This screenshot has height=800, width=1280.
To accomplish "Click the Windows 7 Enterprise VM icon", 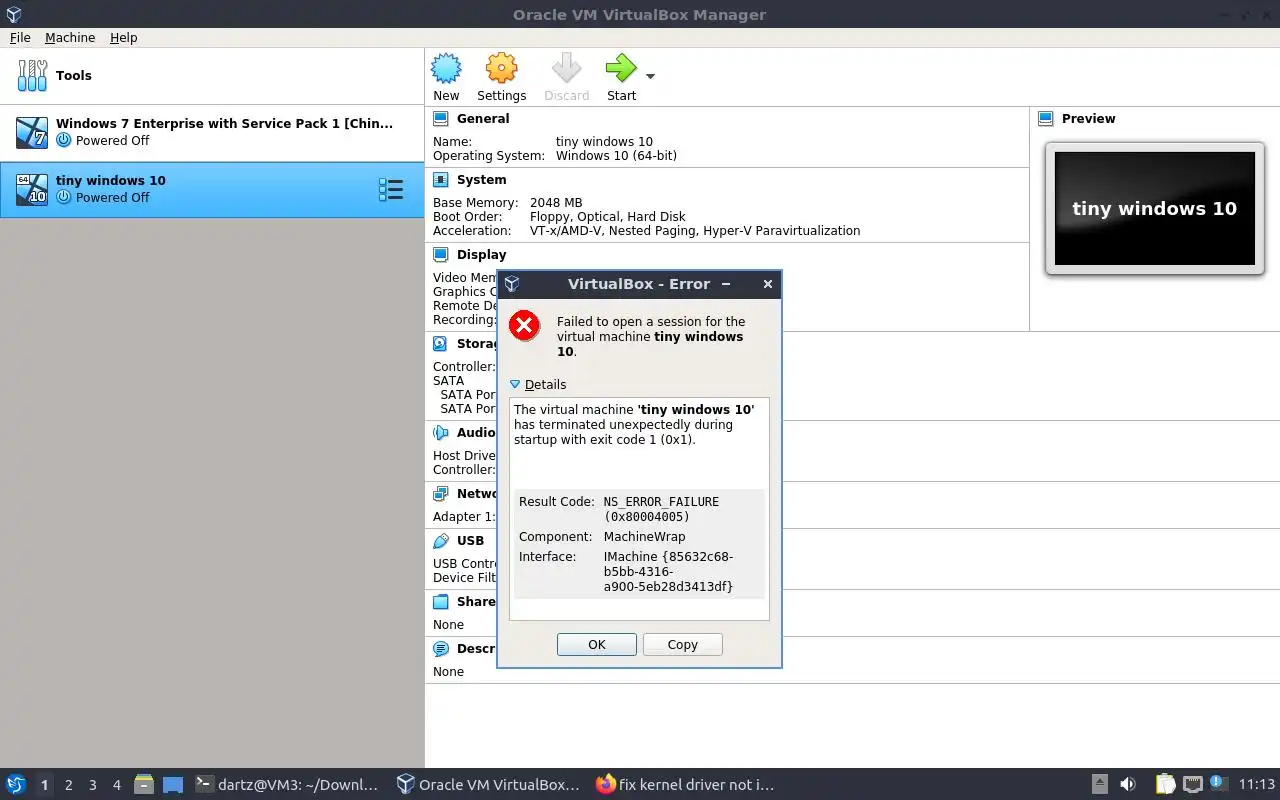I will (32, 131).
